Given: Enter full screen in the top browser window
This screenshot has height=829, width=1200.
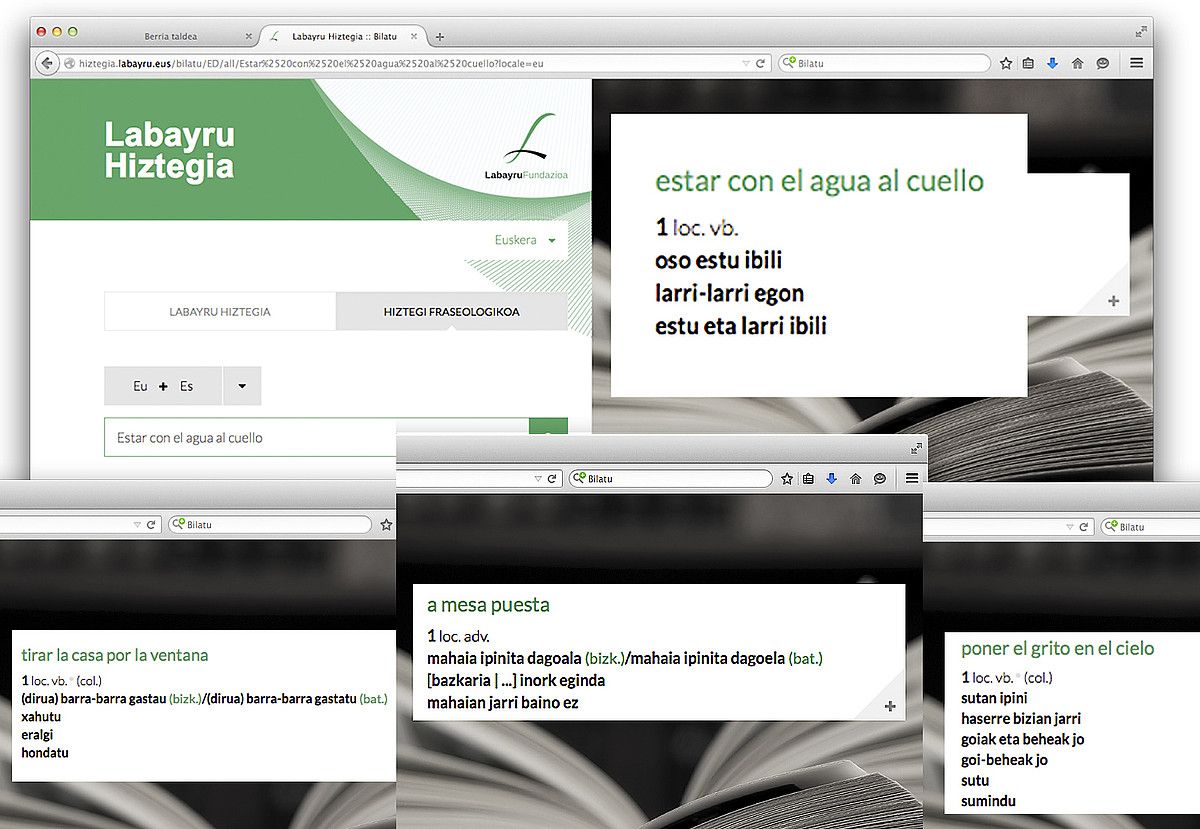Looking at the screenshot, I should pyautogui.click(x=1141, y=32).
